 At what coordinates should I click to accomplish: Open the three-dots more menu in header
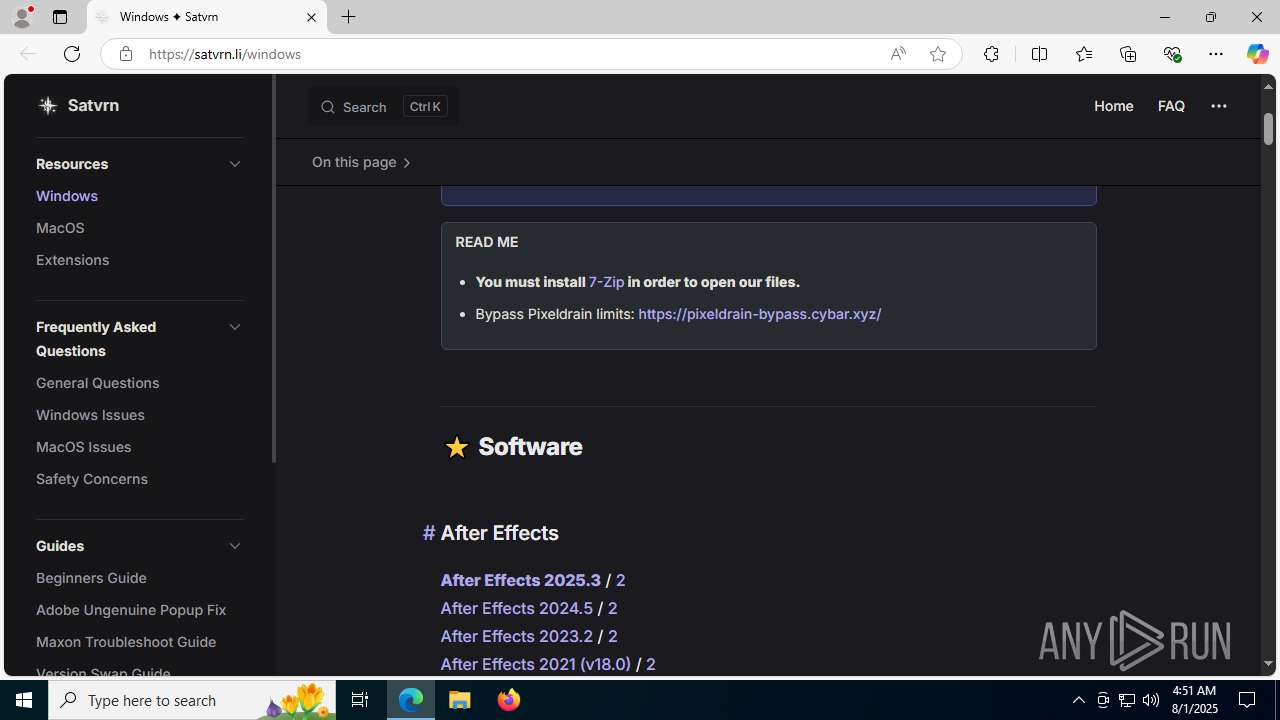click(1218, 106)
